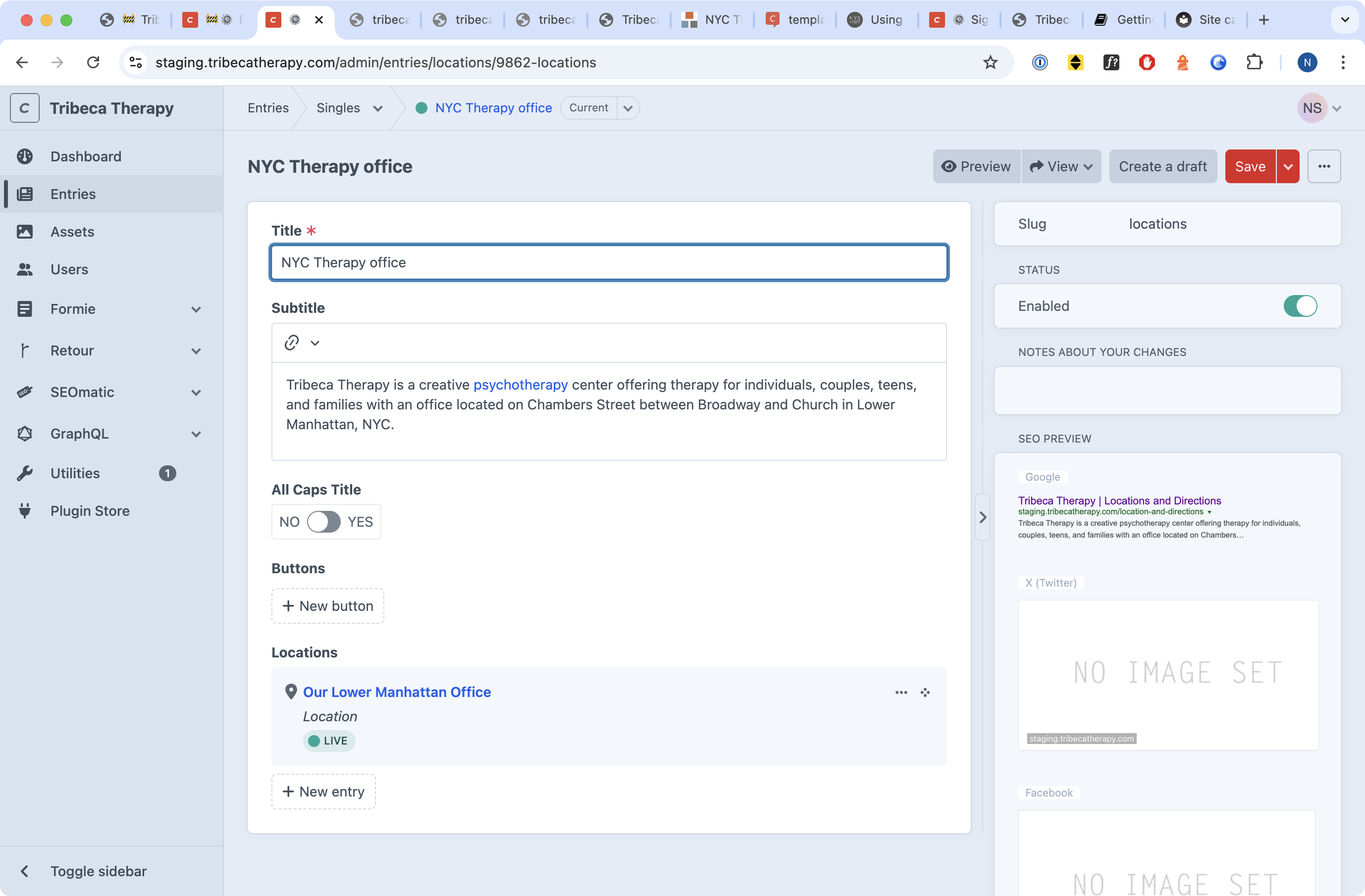Open the link options dropdown in Subtitle
The height and width of the screenshot is (896, 1365).
coord(315,343)
